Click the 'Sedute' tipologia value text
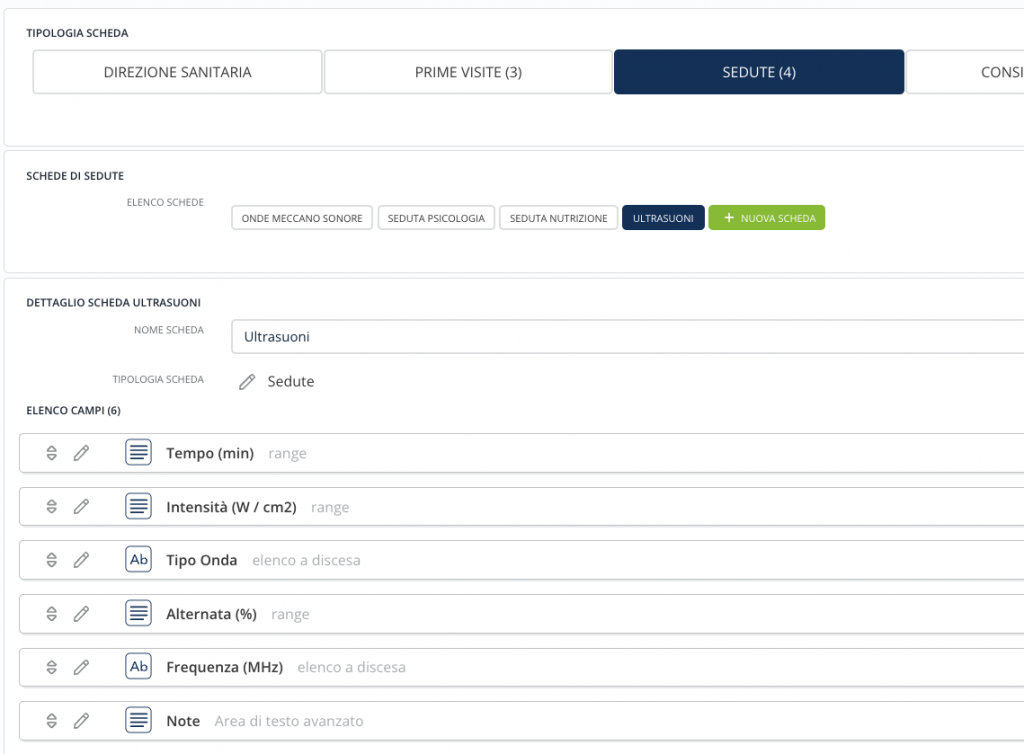 [x=291, y=381]
